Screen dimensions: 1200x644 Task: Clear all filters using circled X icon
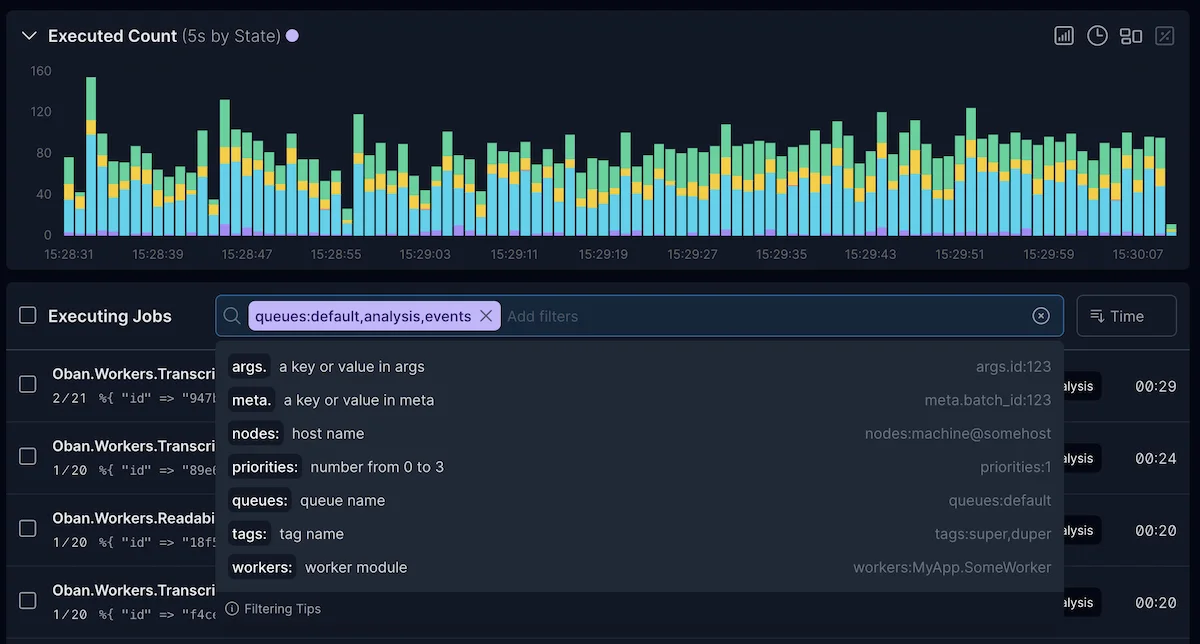tap(1040, 315)
